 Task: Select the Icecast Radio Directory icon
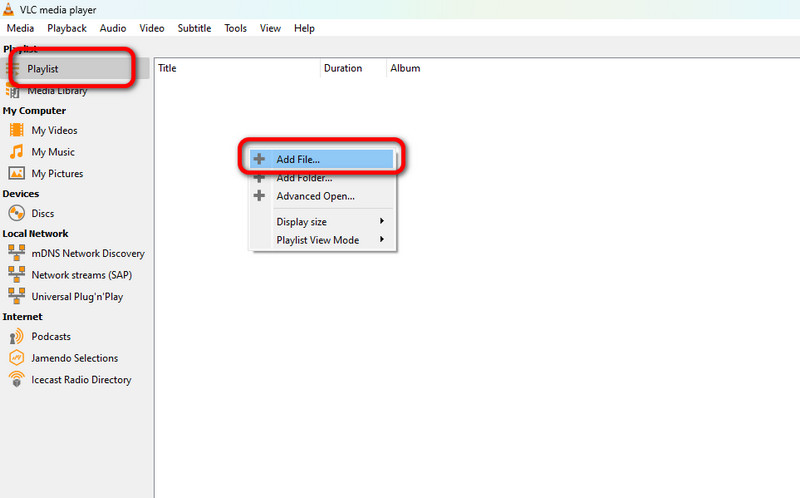pyautogui.click(x=16, y=380)
